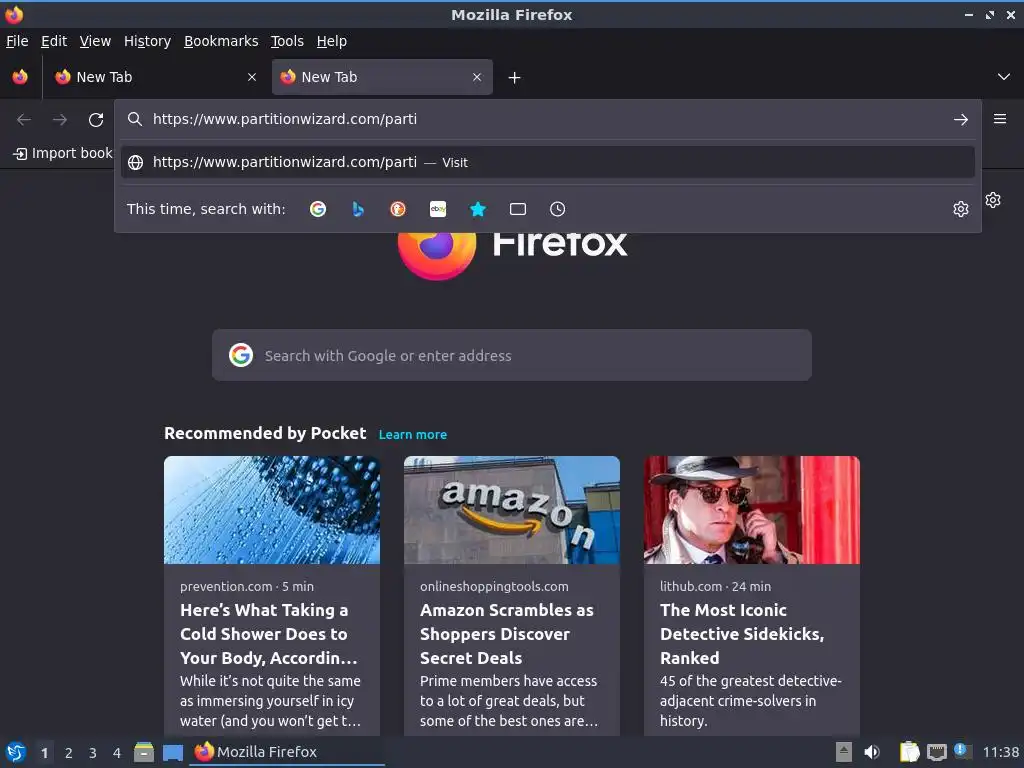Reload the current page

[x=96, y=120]
